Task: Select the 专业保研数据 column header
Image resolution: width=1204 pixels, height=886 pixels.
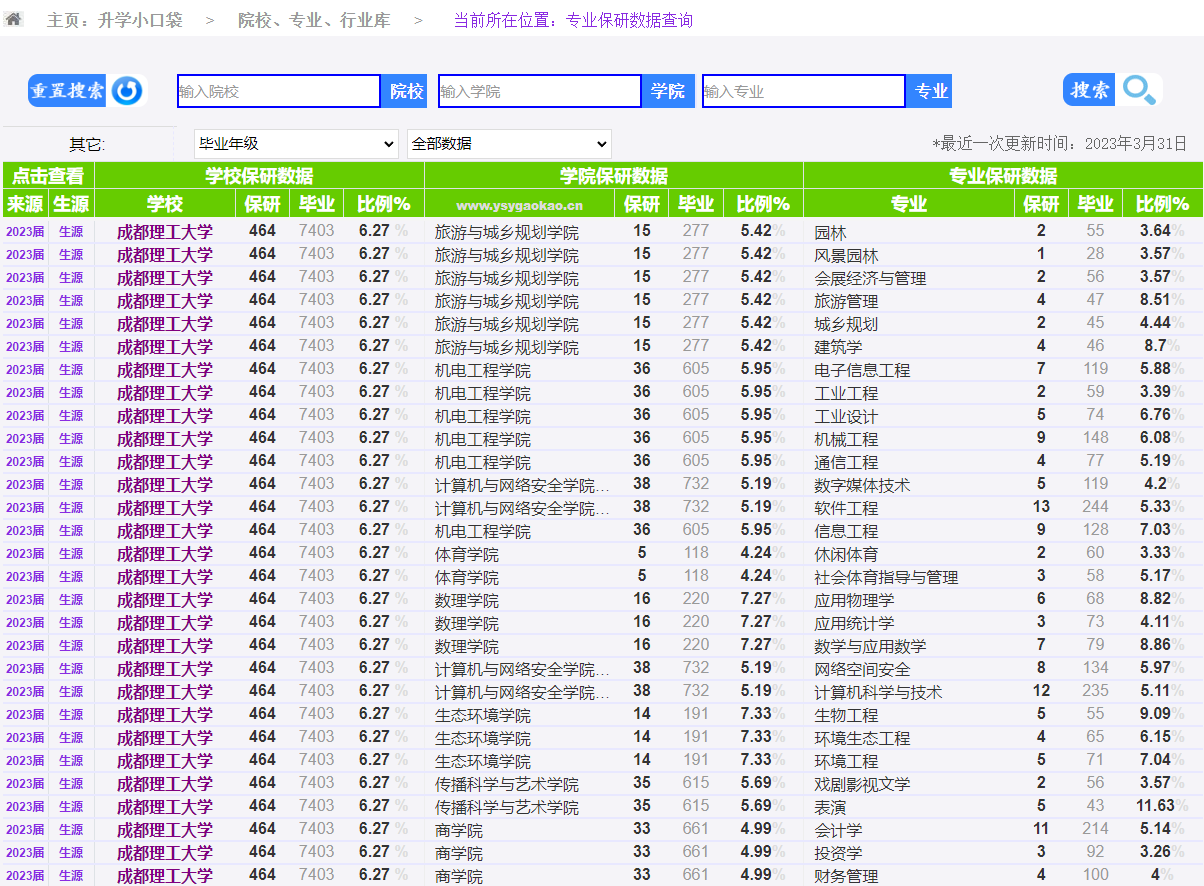Action: 1002,176
